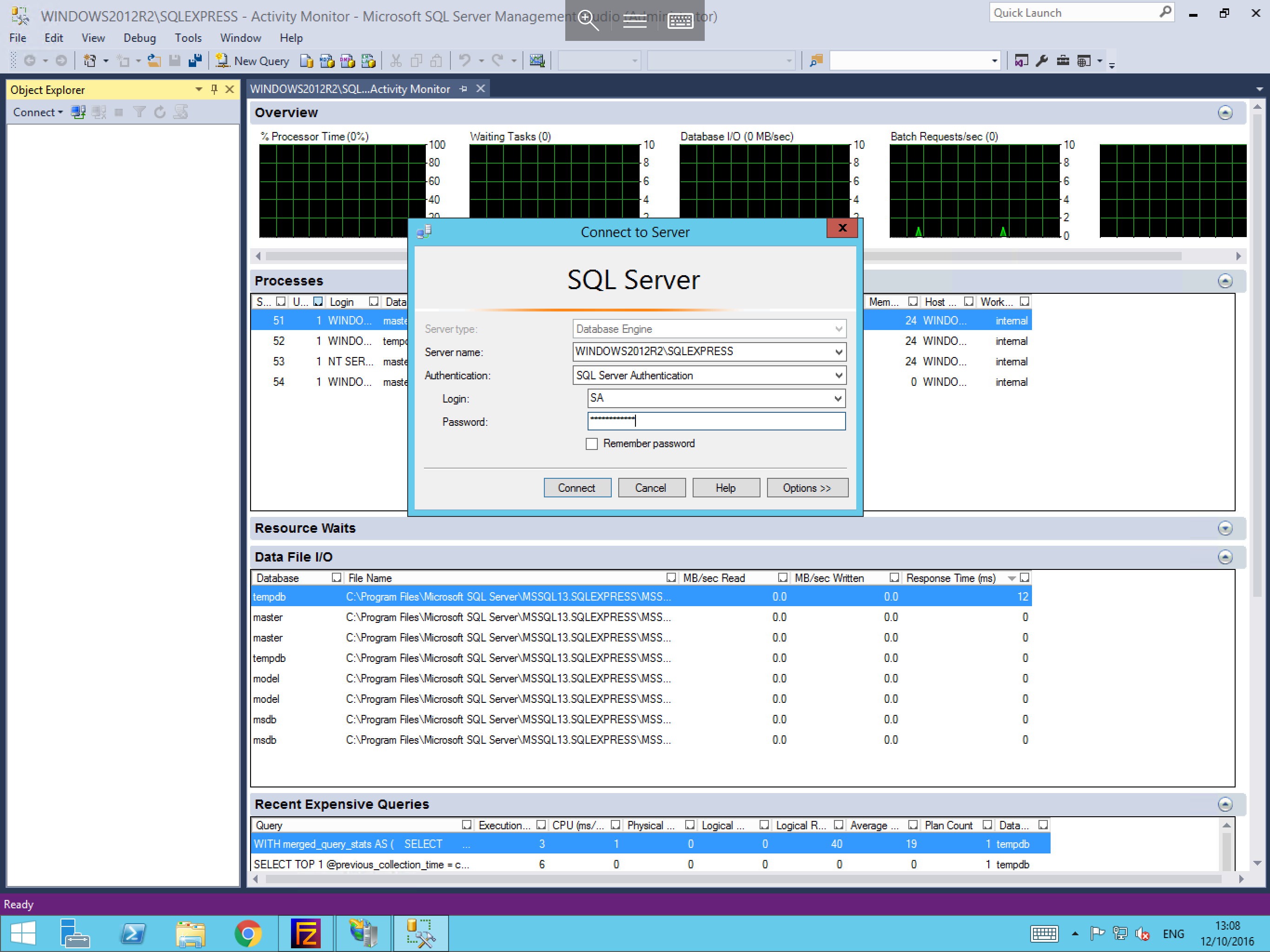Viewport: 1270px width, 952px height.
Task: Open the Authentication dropdown
Action: pyautogui.click(x=839, y=376)
